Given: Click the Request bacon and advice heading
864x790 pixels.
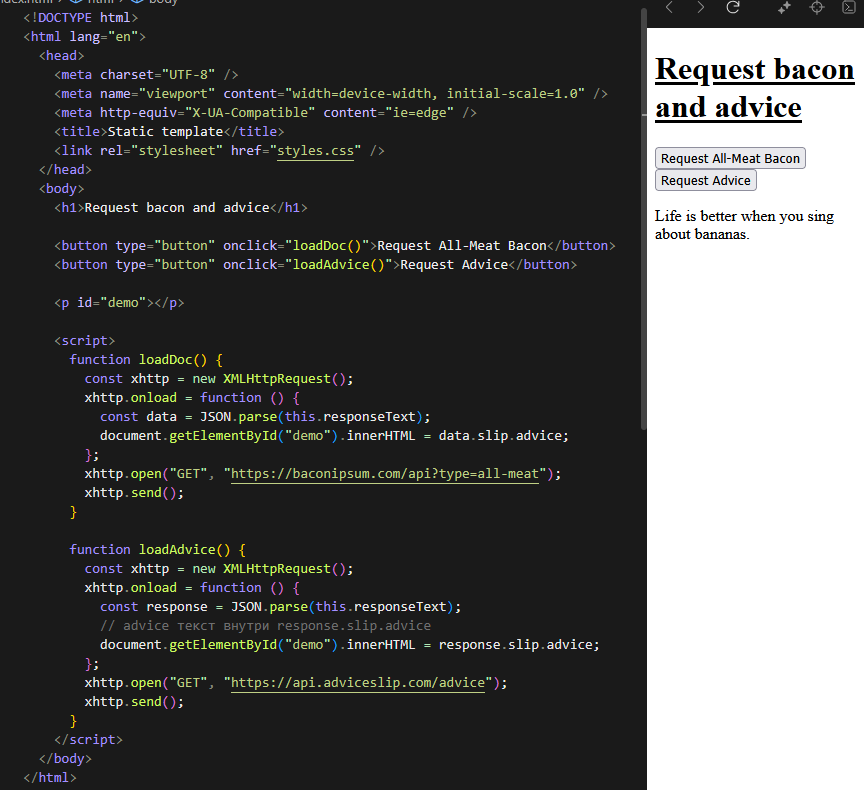Looking at the screenshot, I should pos(754,88).
